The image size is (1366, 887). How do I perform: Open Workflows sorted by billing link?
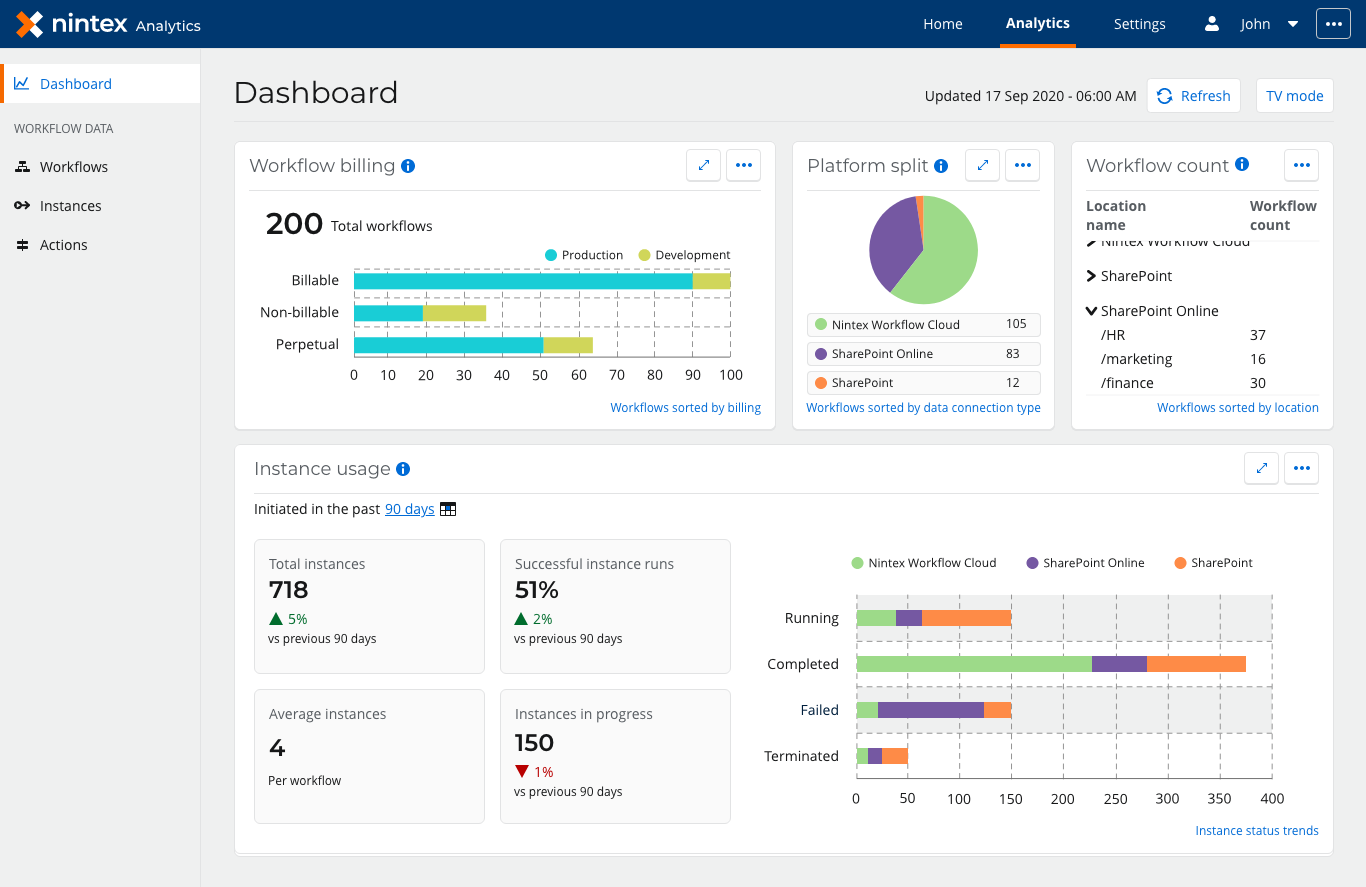pos(686,408)
